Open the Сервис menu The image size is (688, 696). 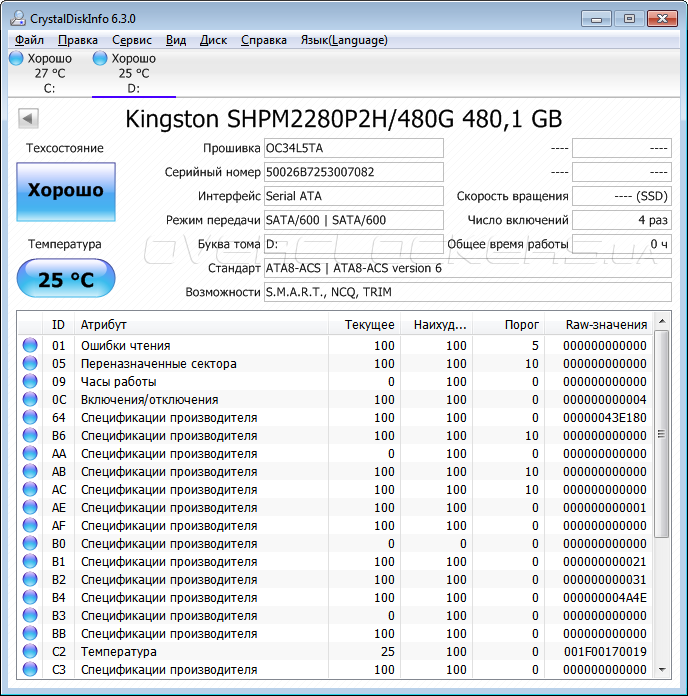coord(132,40)
